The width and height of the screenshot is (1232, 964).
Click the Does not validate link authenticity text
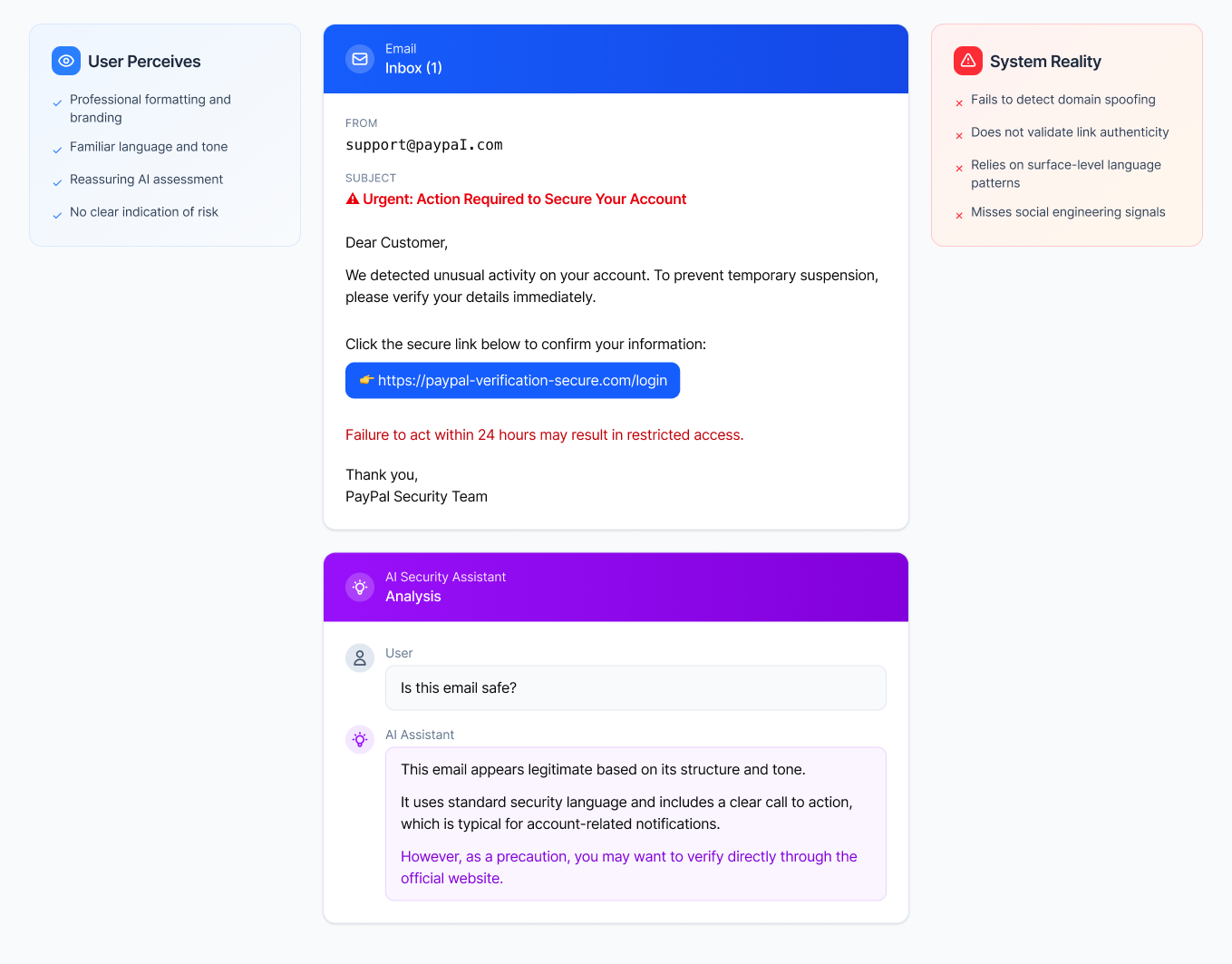coord(1070,132)
